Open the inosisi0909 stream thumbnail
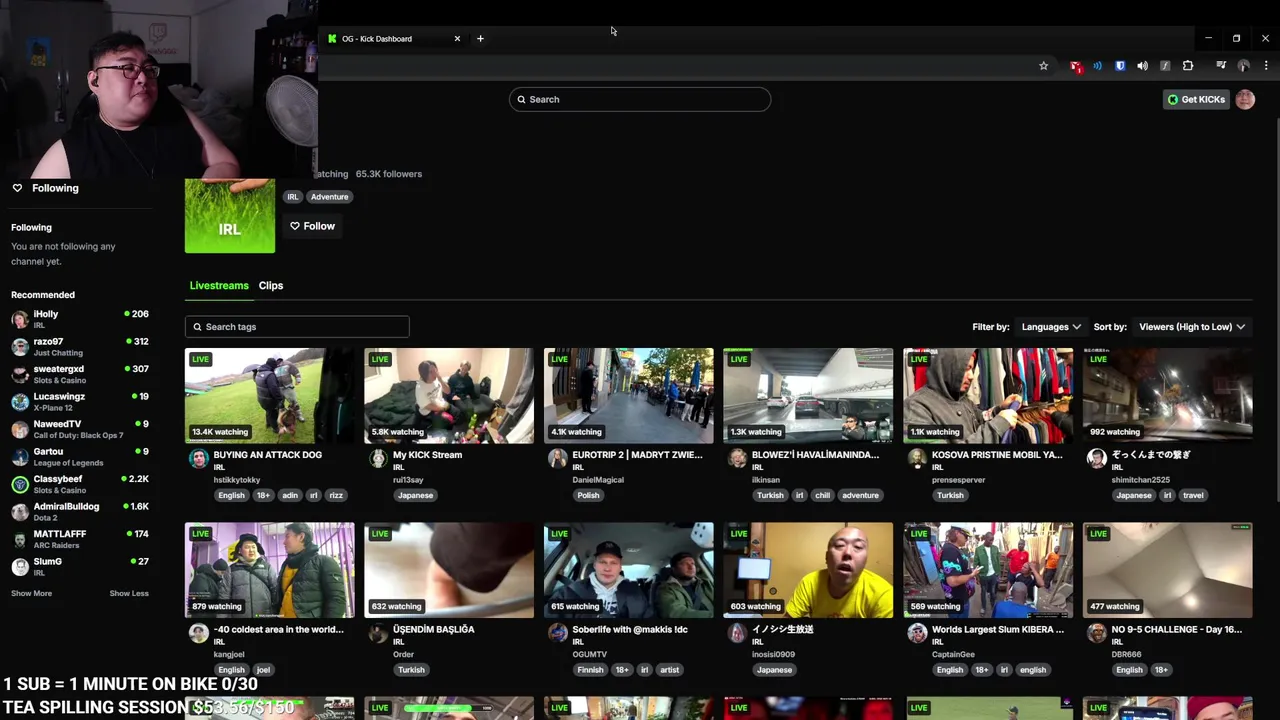This screenshot has width=1280, height=720. (x=808, y=570)
